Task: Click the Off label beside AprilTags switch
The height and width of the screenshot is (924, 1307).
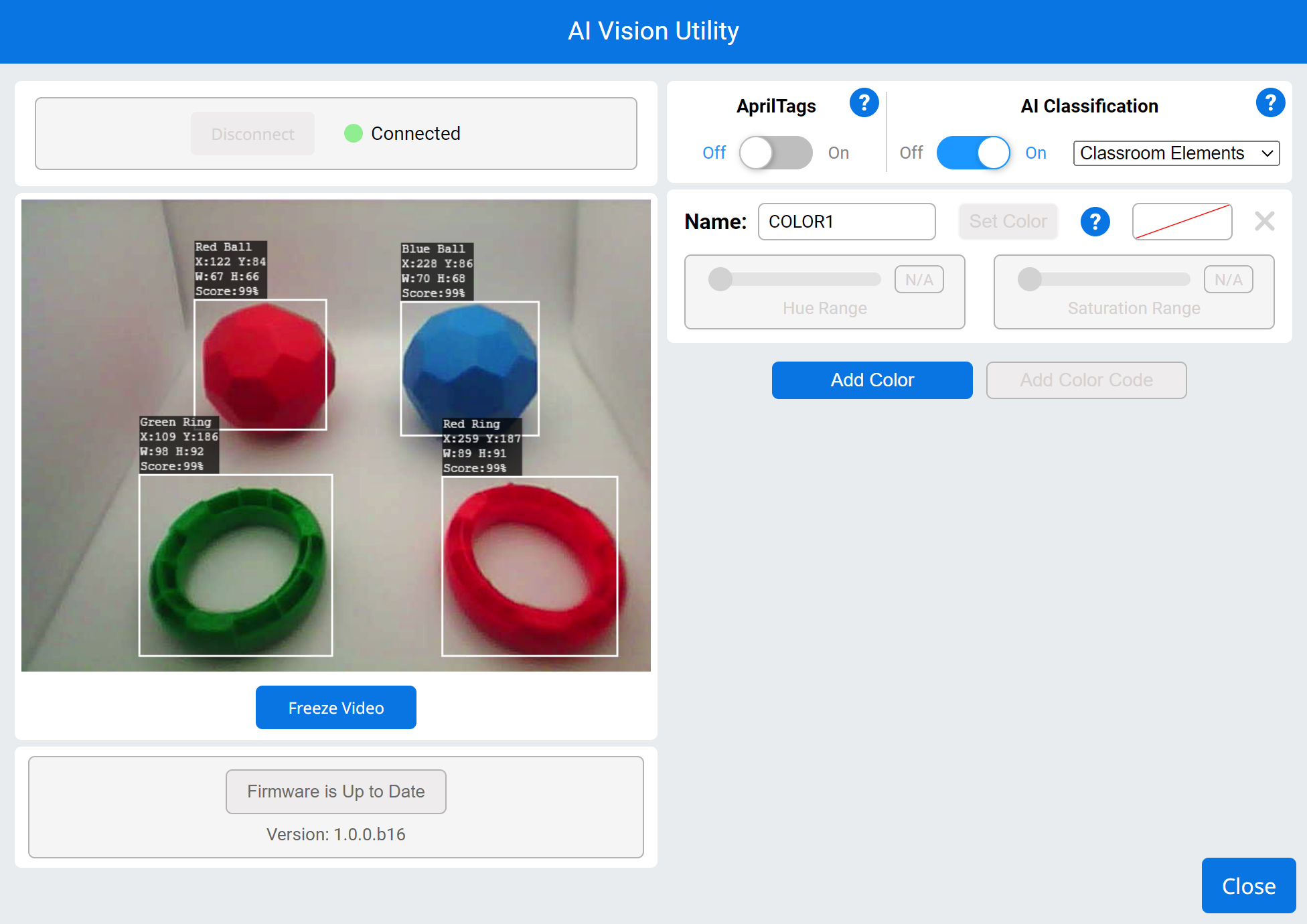Action: (x=714, y=153)
